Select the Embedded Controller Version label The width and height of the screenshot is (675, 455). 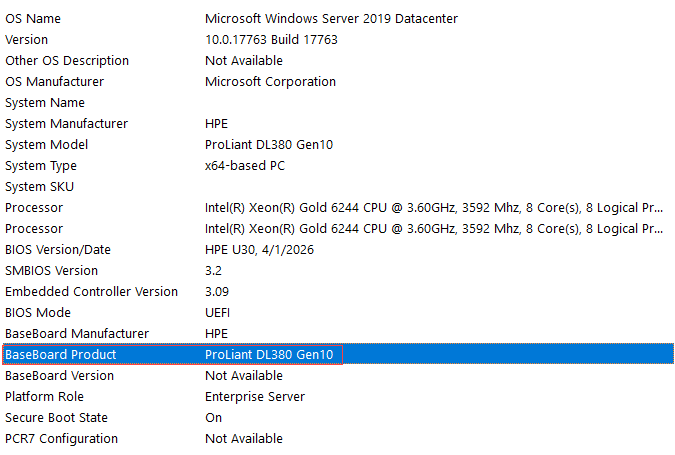(91, 292)
